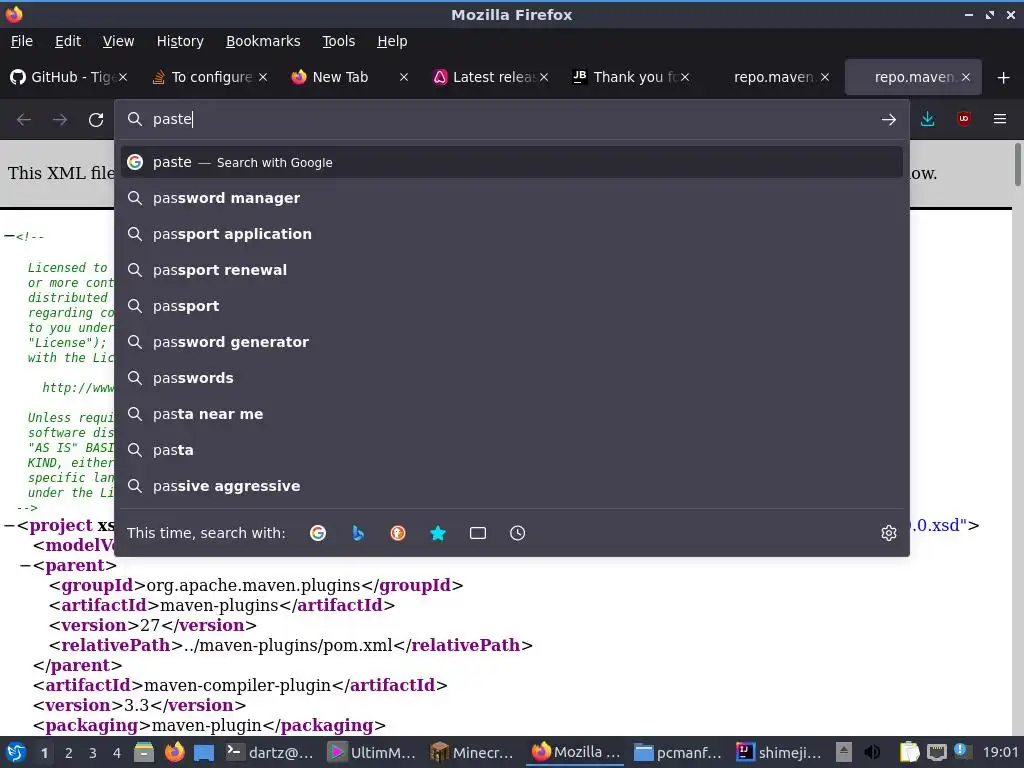Select the plain 'pasta' suggestion
This screenshot has height=768, width=1024.
[x=511, y=450]
